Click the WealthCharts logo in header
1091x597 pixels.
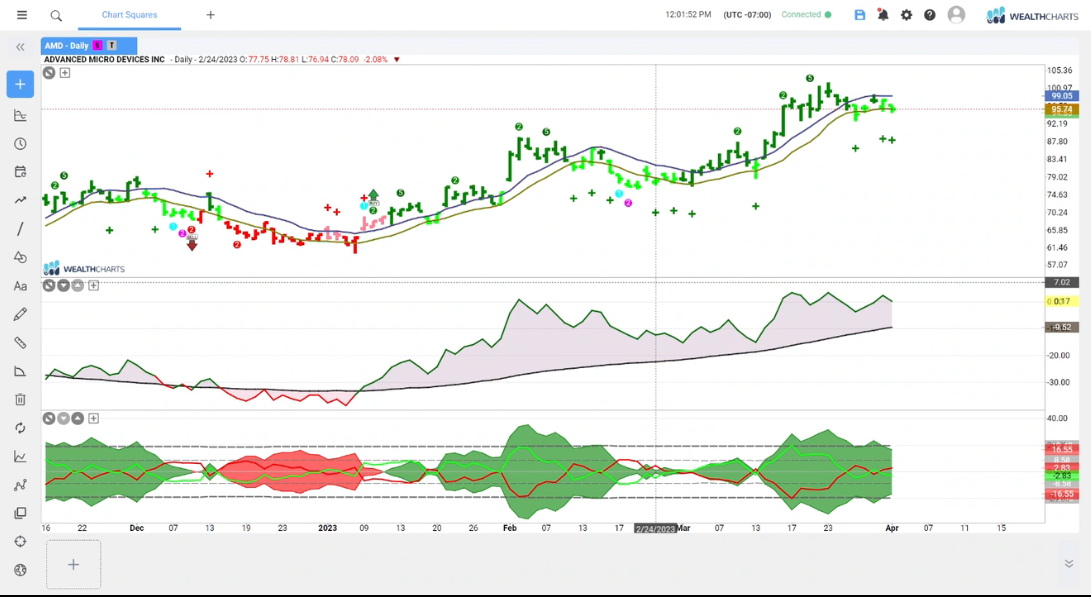click(x=1033, y=15)
